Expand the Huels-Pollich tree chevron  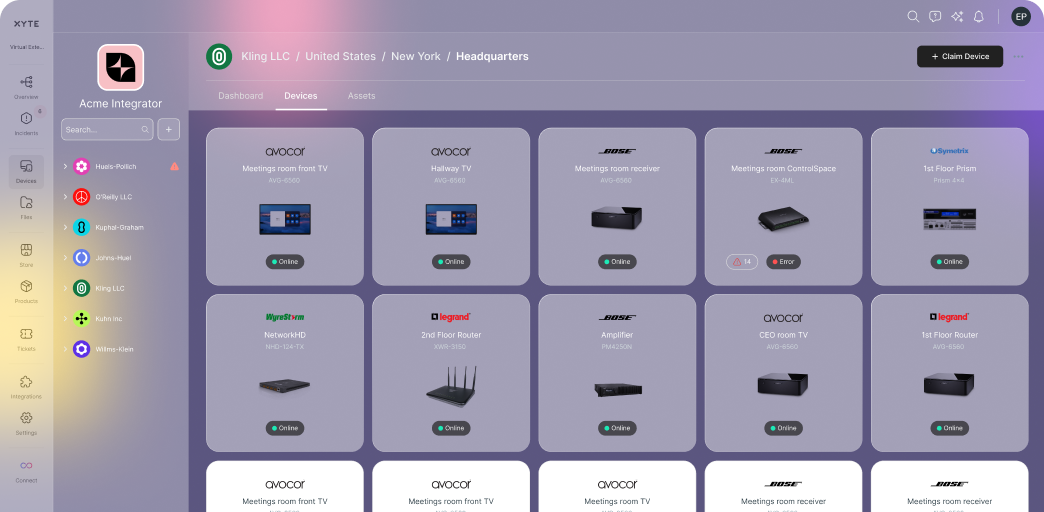tap(65, 166)
